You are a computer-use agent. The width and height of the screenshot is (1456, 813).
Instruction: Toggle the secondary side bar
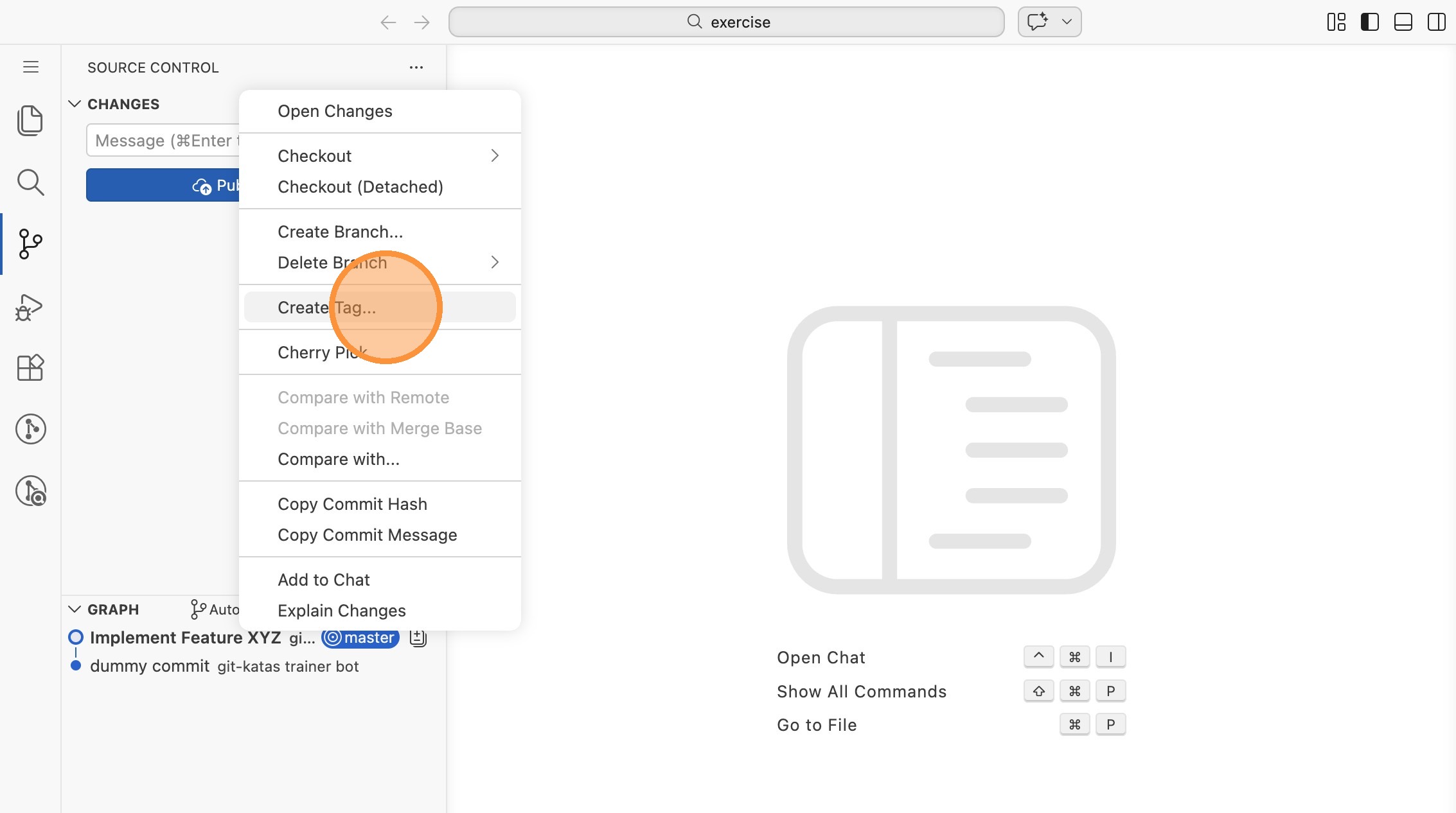point(1436,22)
